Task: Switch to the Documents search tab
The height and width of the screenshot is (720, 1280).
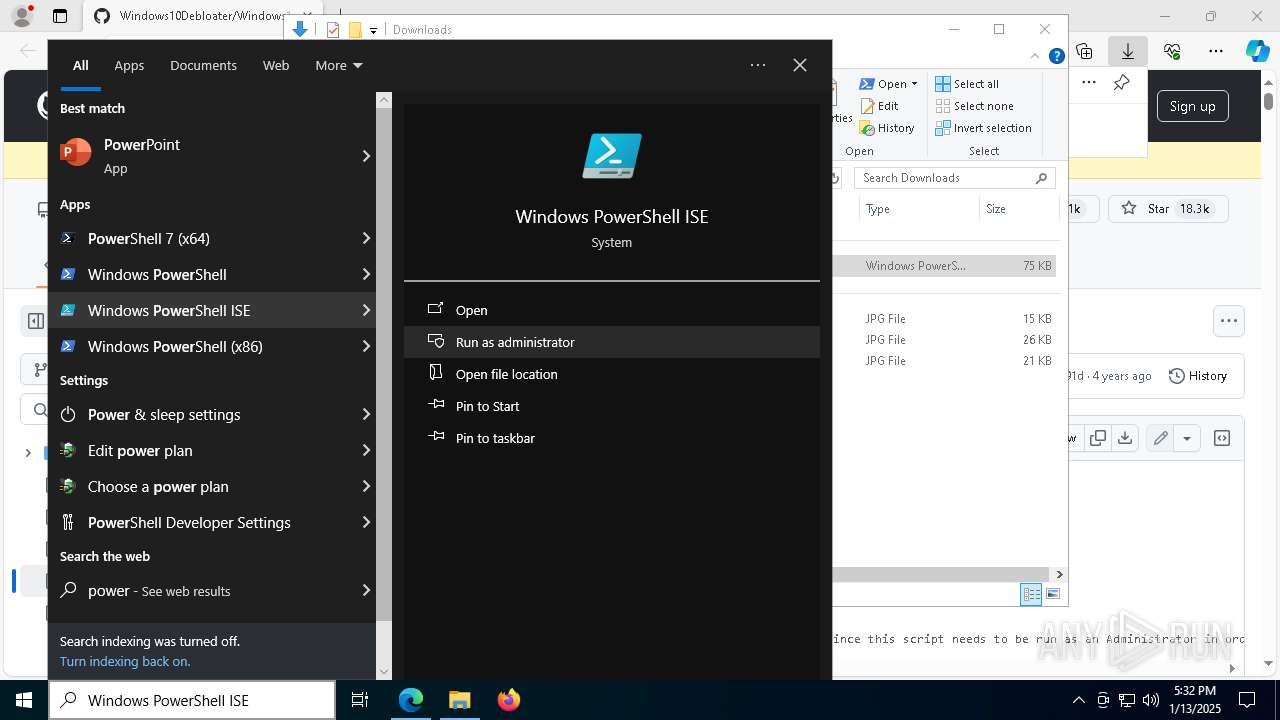Action: 203,65
